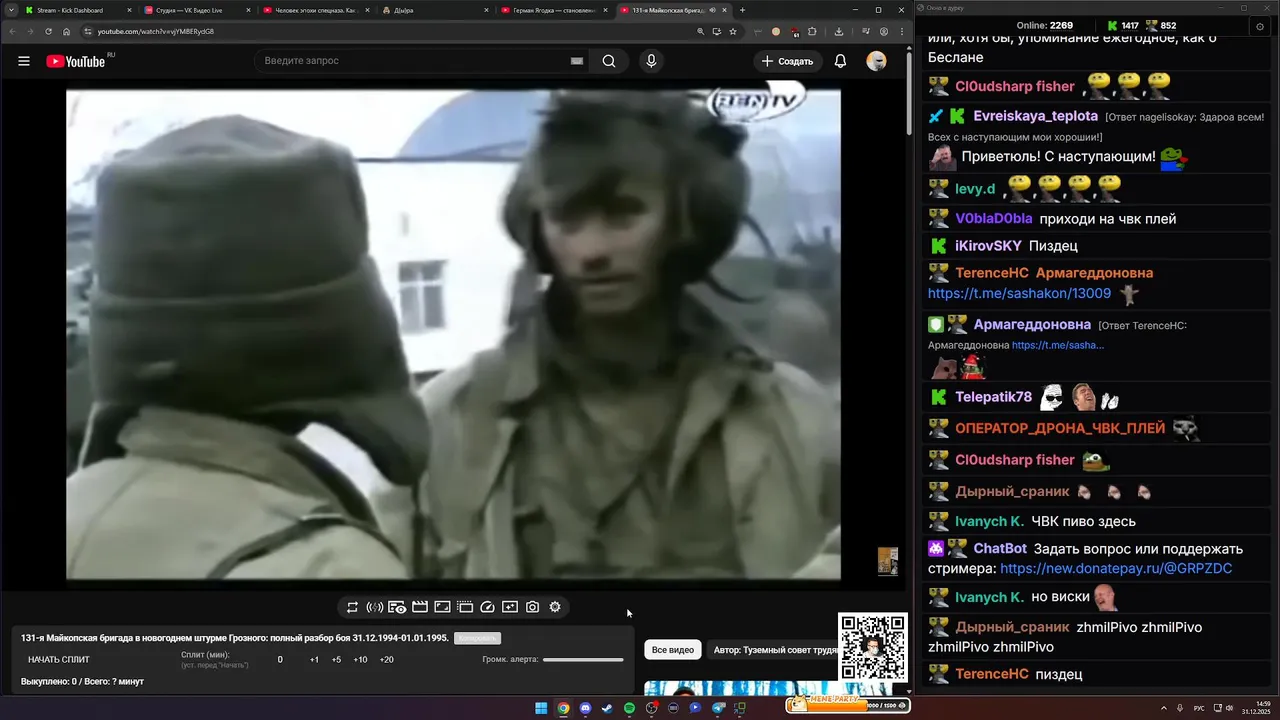The width and height of the screenshot is (1280, 720).
Task: Add +10 minutes to the split
Action: (360, 660)
